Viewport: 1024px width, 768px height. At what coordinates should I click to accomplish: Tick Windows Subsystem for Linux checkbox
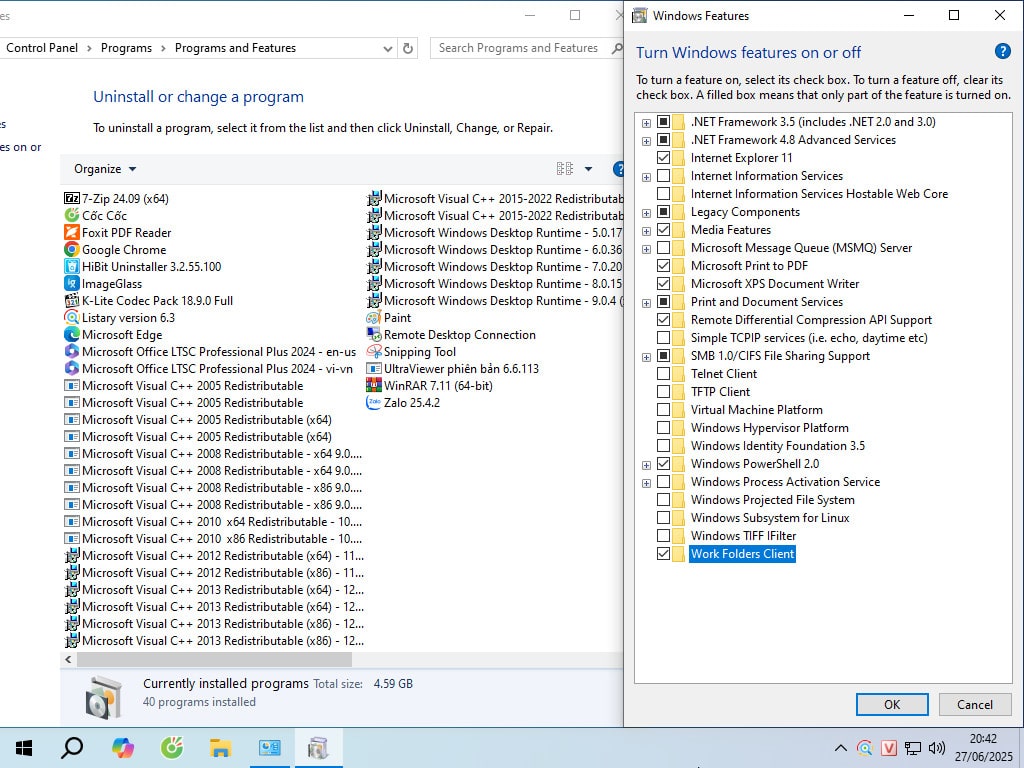(x=663, y=518)
